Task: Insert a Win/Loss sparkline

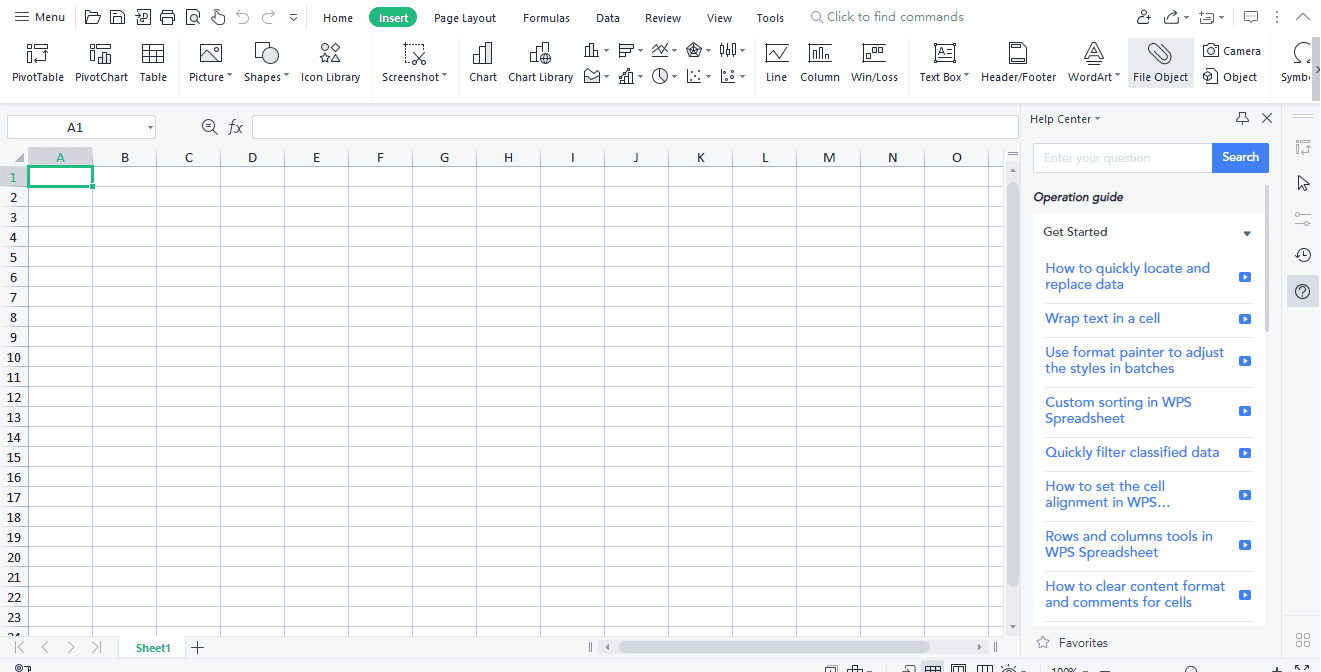Action: (874, 62)
